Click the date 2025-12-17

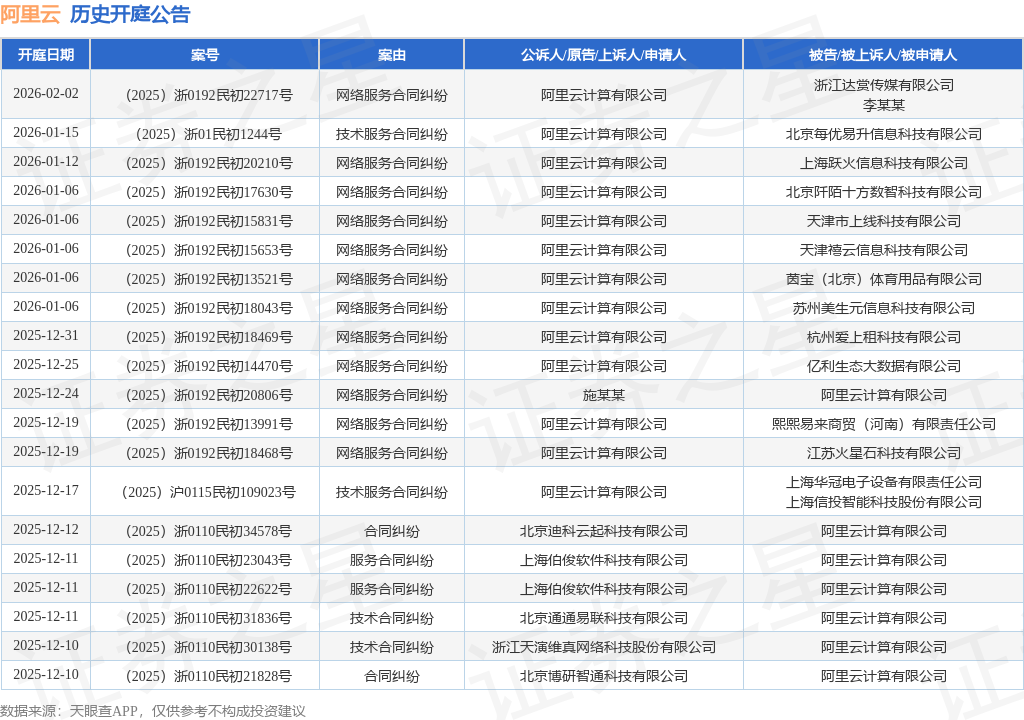(46, 490)
